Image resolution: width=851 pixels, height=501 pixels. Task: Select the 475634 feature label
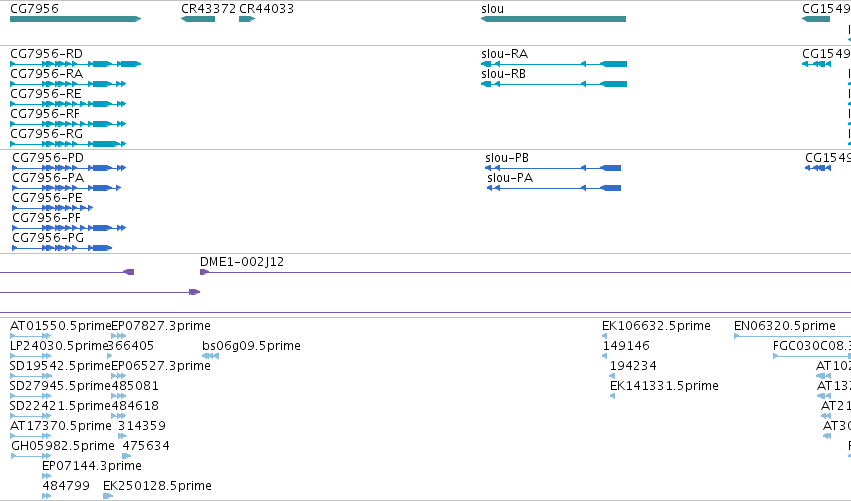146,446
